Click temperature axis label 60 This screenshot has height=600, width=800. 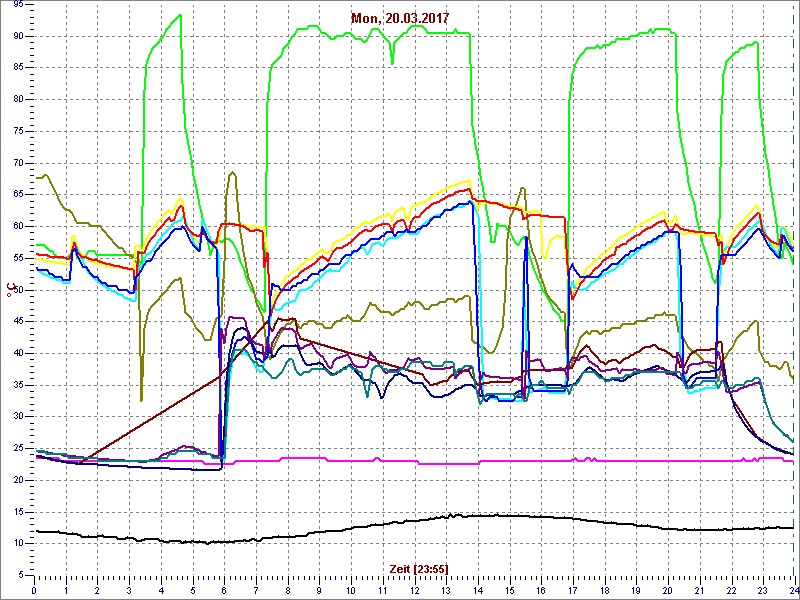(x=18, y=227)
